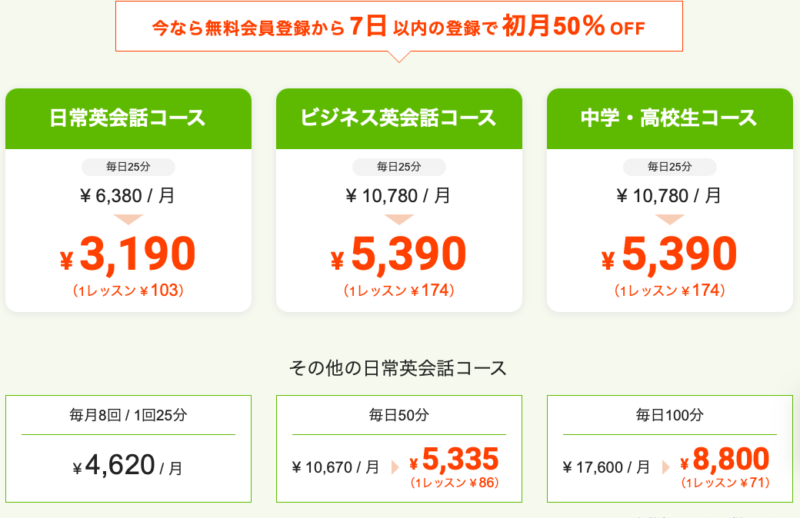This screenshot has width=800, height=518.
Task: Click the 毎日25分 badge under ビジネス英会話コース
Action: click(399, 167)
